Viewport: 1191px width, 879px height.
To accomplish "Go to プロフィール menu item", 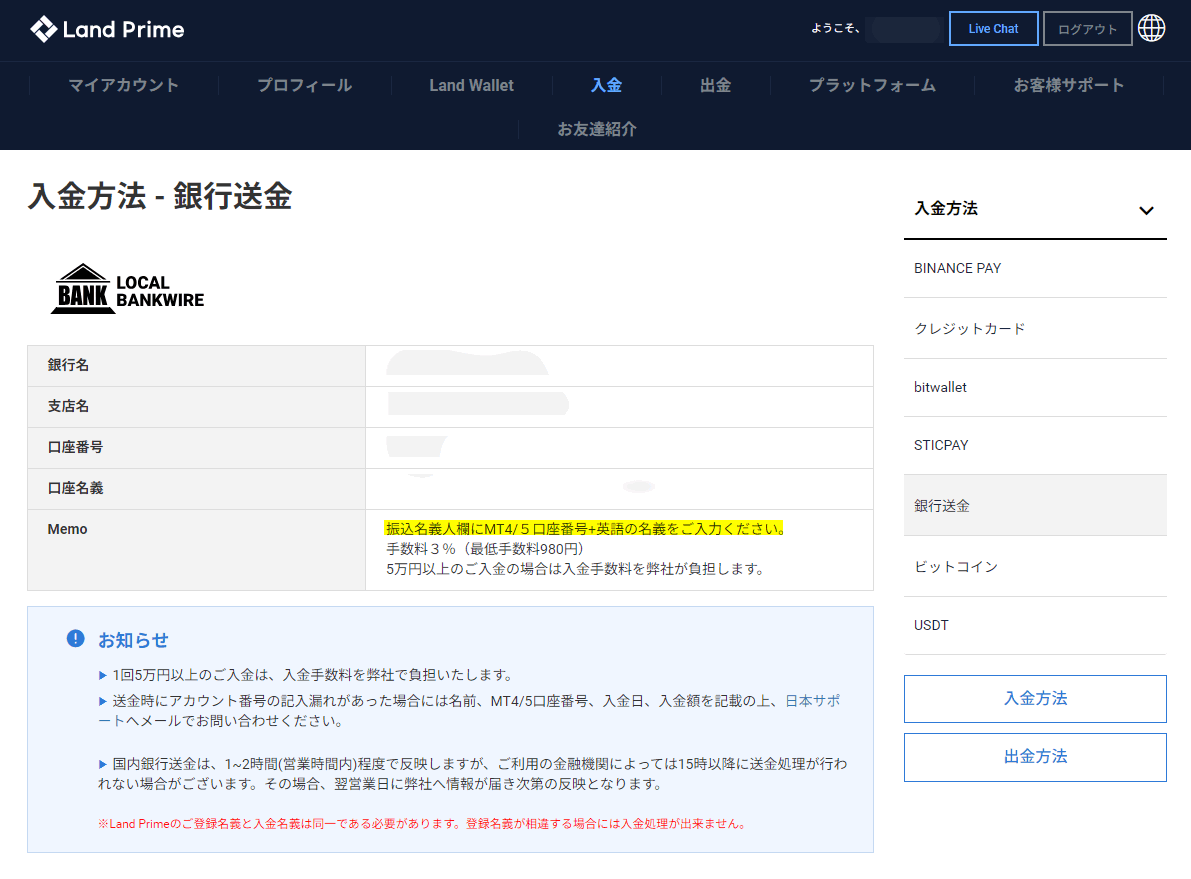I will click(305, 85).
